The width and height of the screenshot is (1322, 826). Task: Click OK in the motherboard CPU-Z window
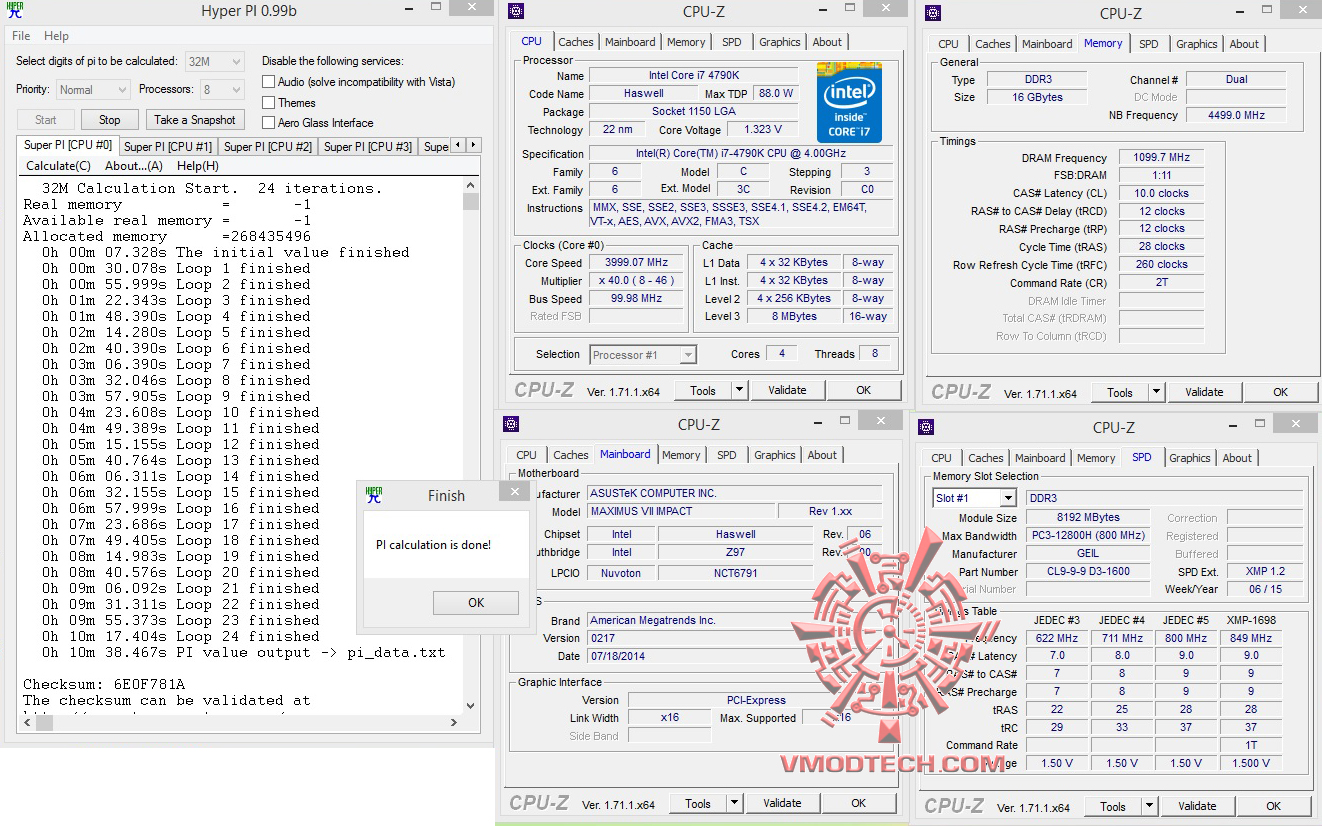[x=858, y=803]
